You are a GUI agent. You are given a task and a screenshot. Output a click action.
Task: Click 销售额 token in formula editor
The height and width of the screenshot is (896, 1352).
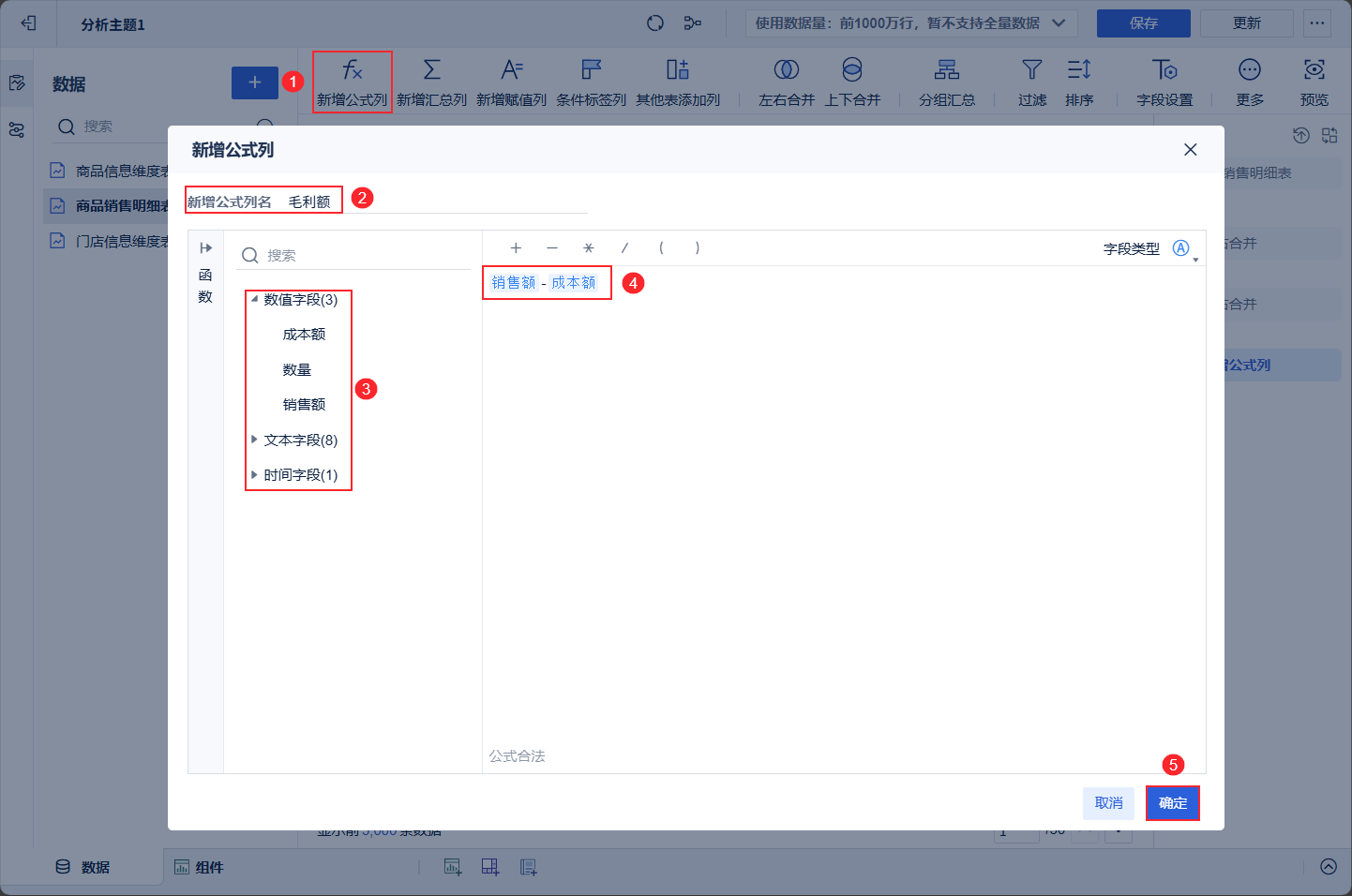point(514,282)
